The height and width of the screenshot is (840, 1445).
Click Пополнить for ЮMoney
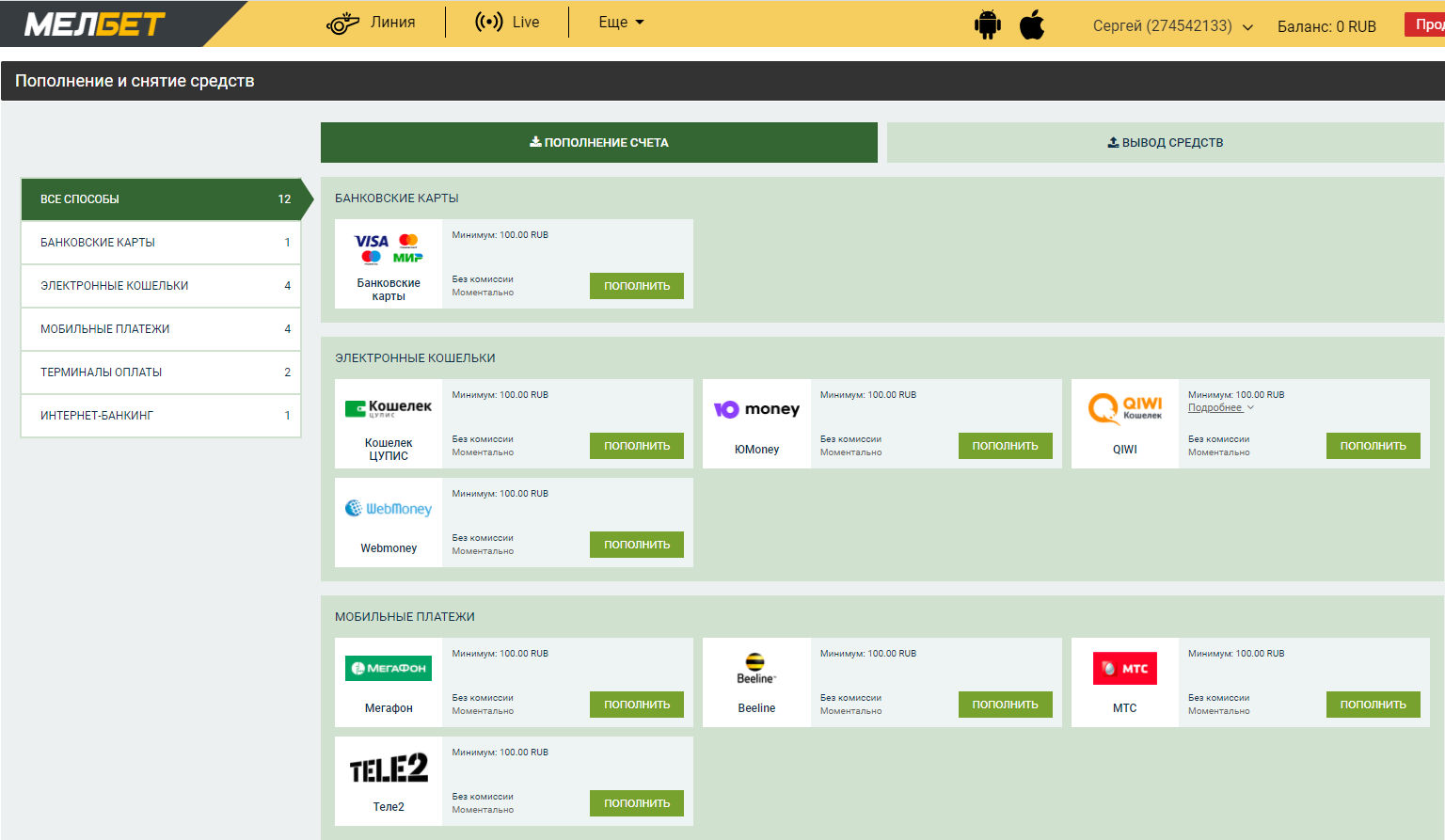[1005, 446]
